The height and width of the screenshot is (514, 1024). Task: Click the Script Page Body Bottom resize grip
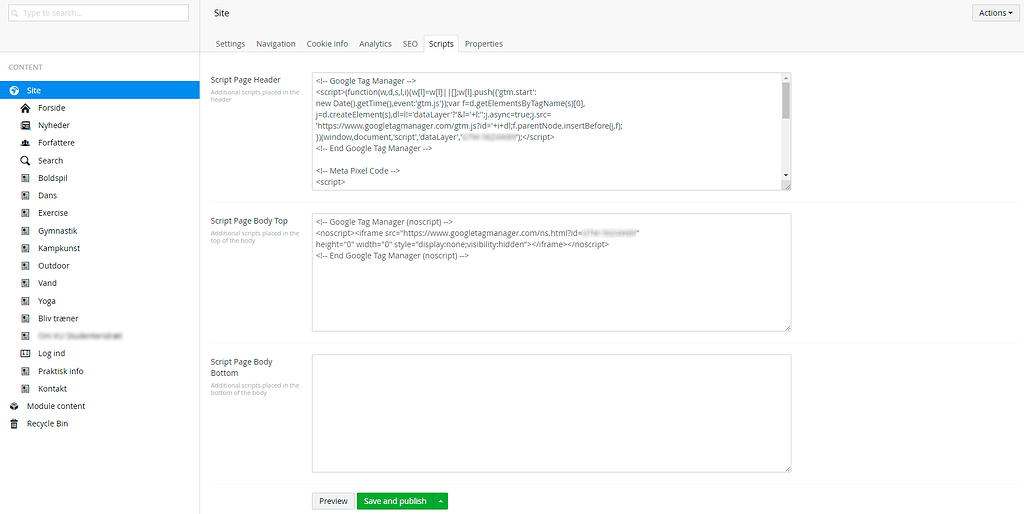pyautogui.click(x=788, y=468)
